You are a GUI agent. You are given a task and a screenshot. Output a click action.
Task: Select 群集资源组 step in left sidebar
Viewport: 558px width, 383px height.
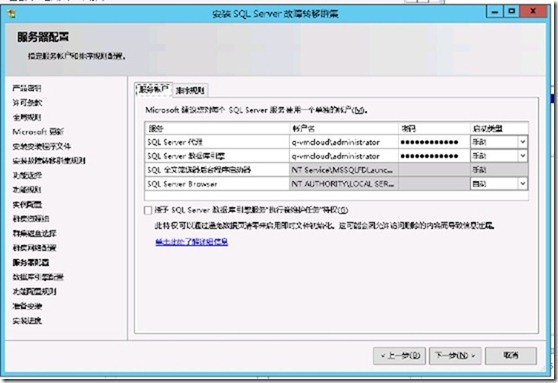pos(31,219)
